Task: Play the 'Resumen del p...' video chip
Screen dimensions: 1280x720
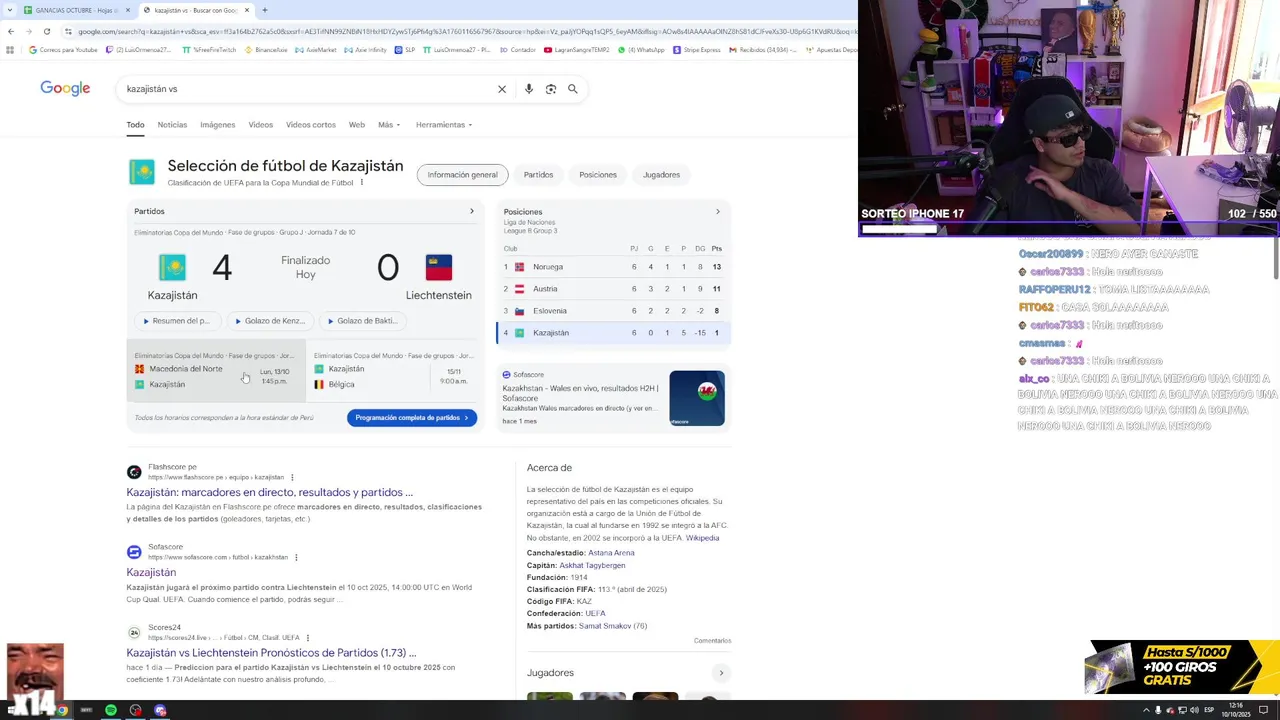Action: (x=177, y=321)
